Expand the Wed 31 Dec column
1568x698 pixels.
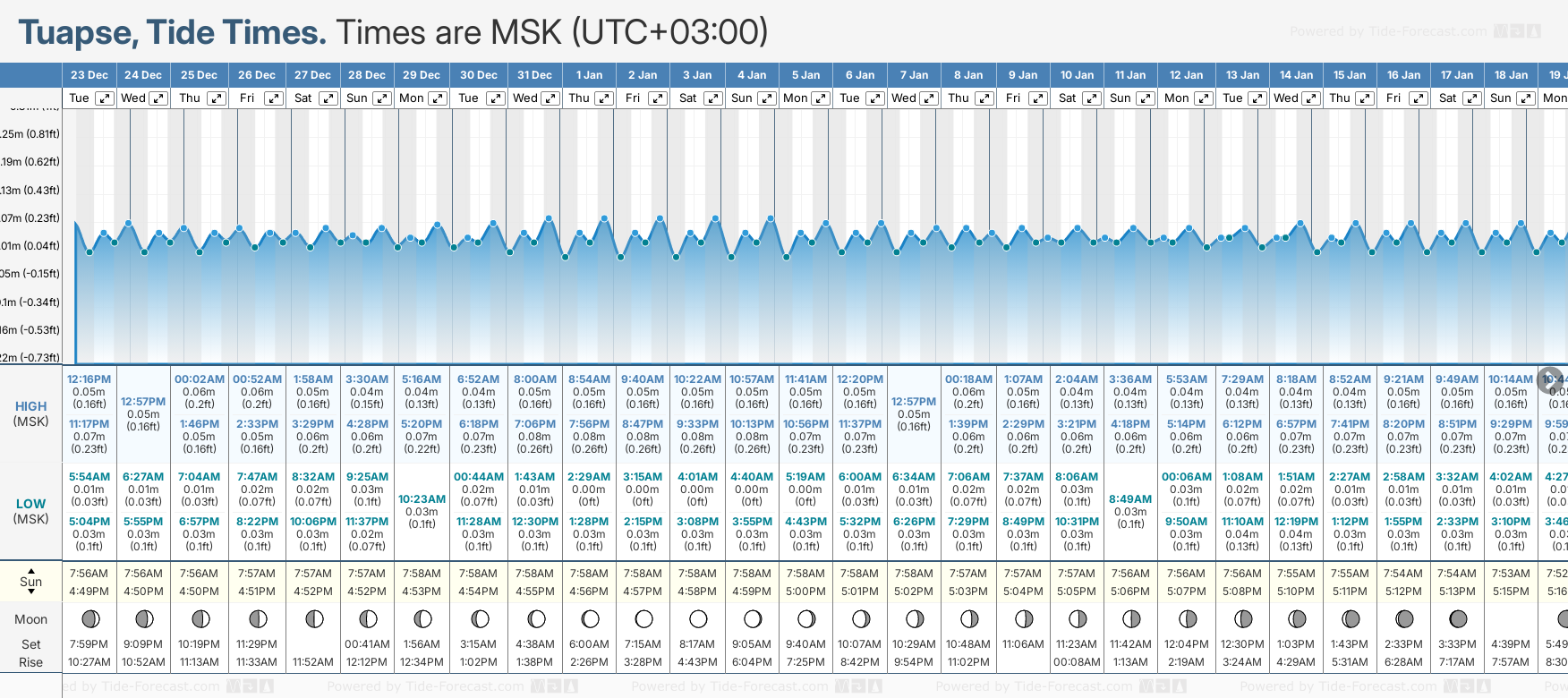coord(550,98)
